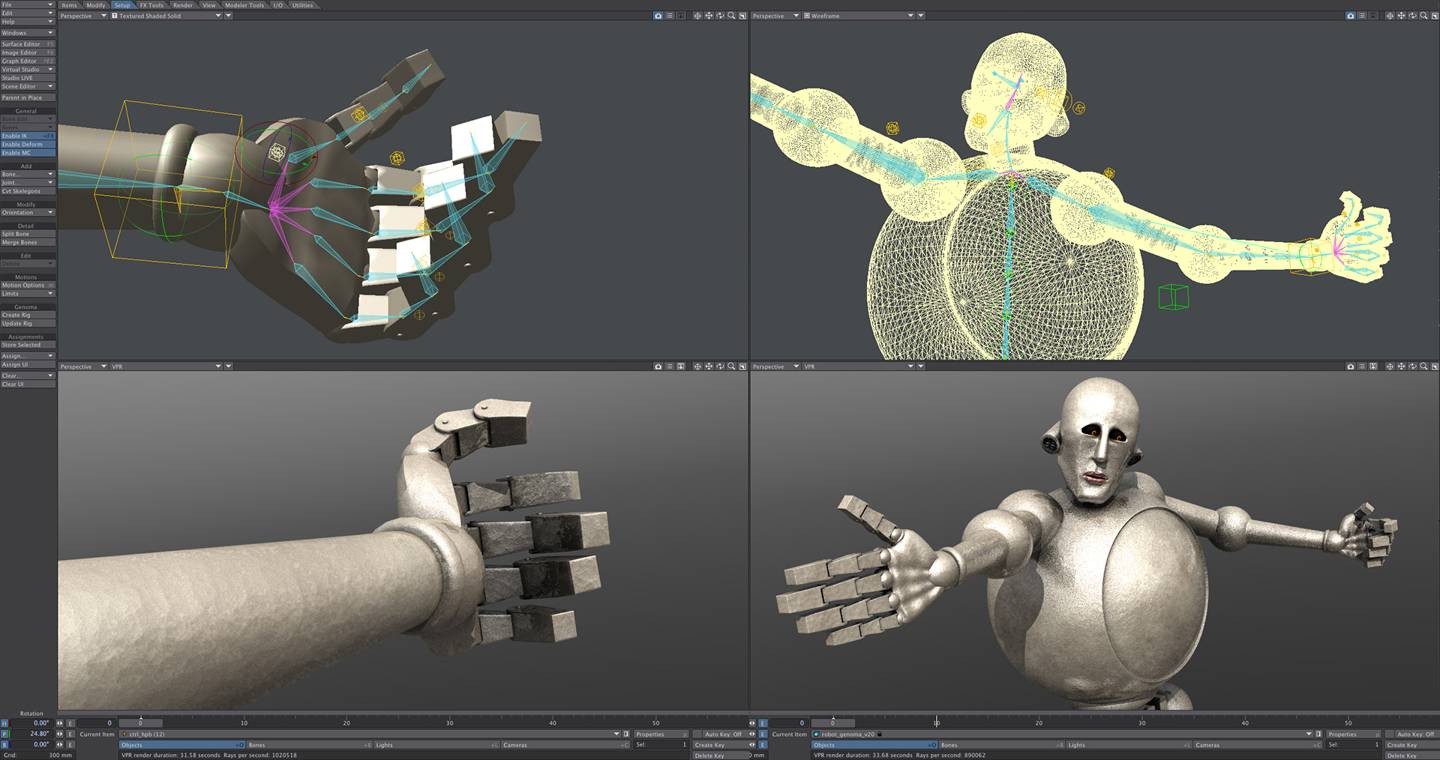Switch to the Render tab
The height and width of the screenshot is (760, 1440).
[182, 5]
